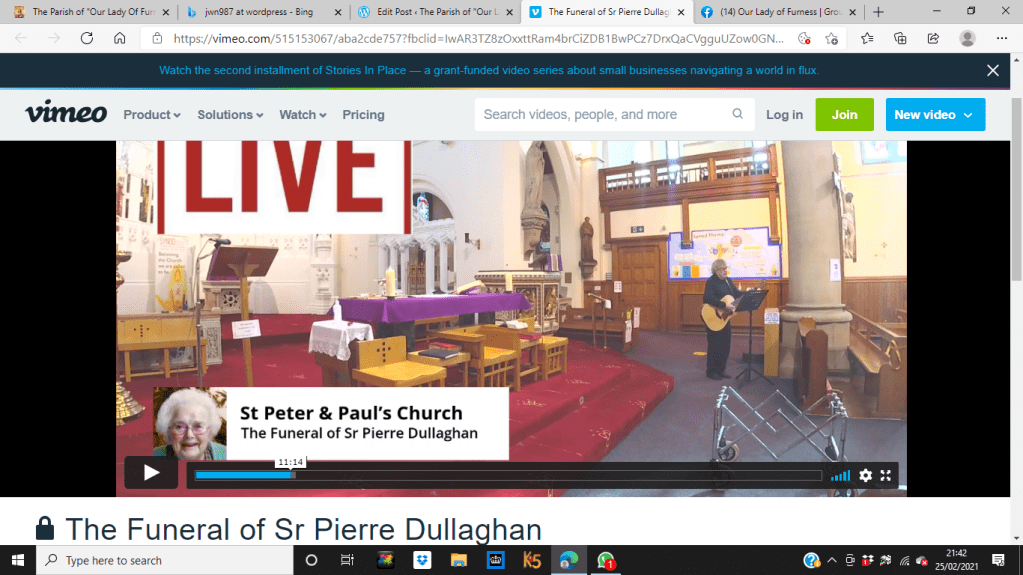Image resolution: width=1023 pixels, height=575 pixels.
Task: Refresh the browser page
Action: pos(87,38)
